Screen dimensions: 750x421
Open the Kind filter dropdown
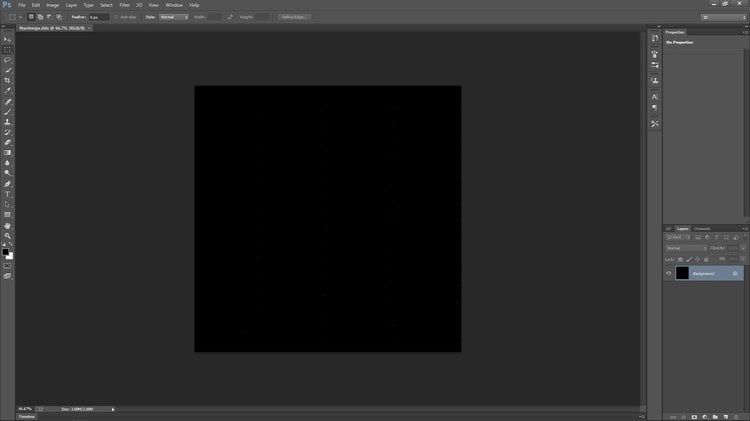678,237
